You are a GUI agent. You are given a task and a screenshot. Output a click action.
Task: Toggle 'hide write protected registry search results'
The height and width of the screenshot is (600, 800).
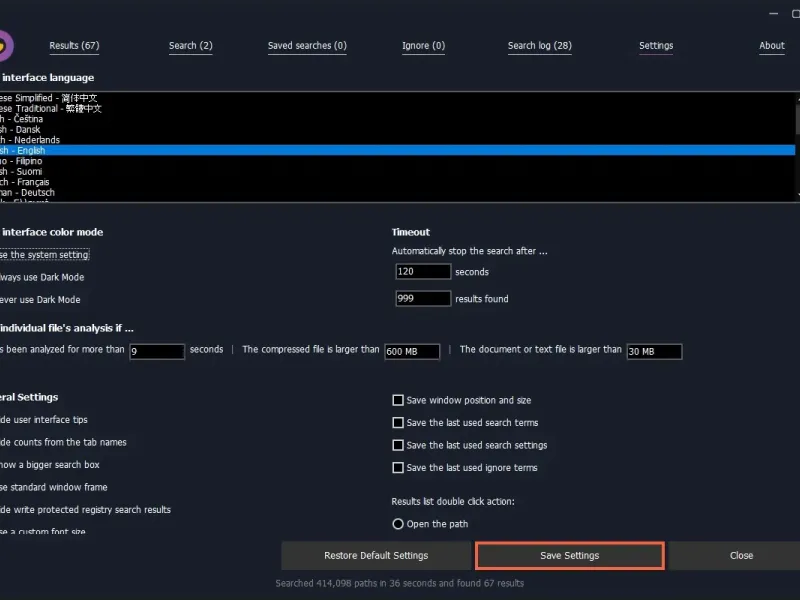pyautogui.click(x=85, y=509)
